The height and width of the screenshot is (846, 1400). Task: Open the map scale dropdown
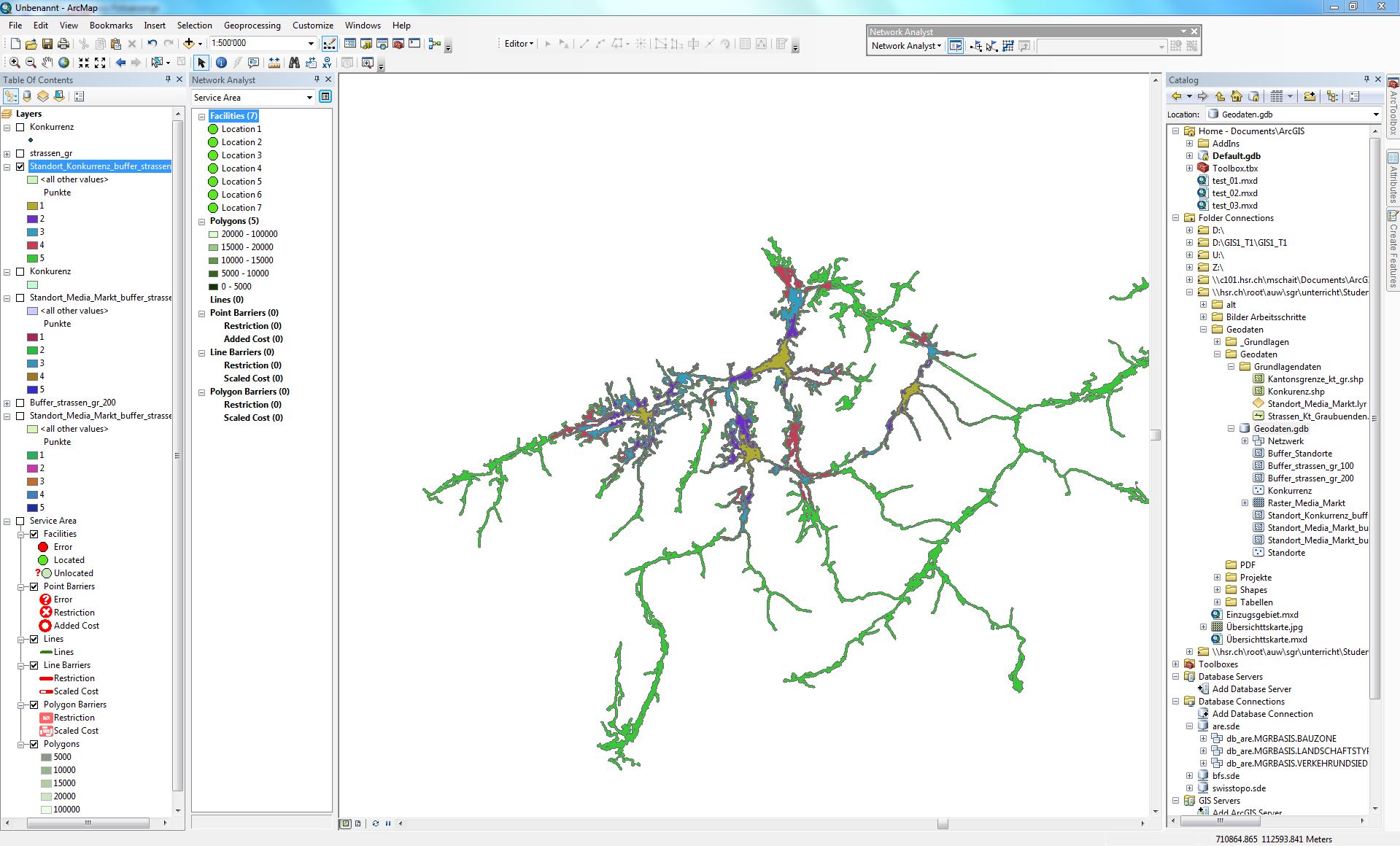[311, 44]
